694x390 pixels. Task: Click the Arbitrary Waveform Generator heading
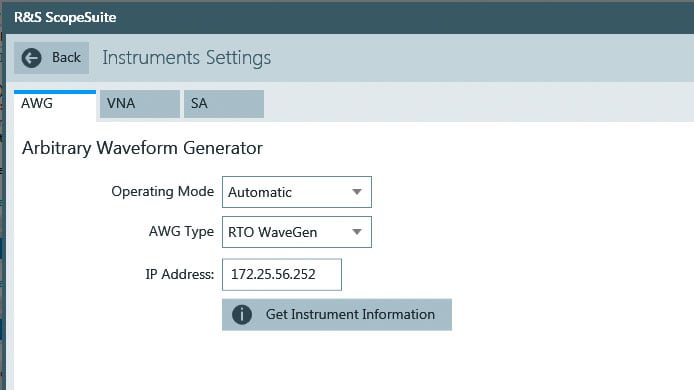[142, 148]
